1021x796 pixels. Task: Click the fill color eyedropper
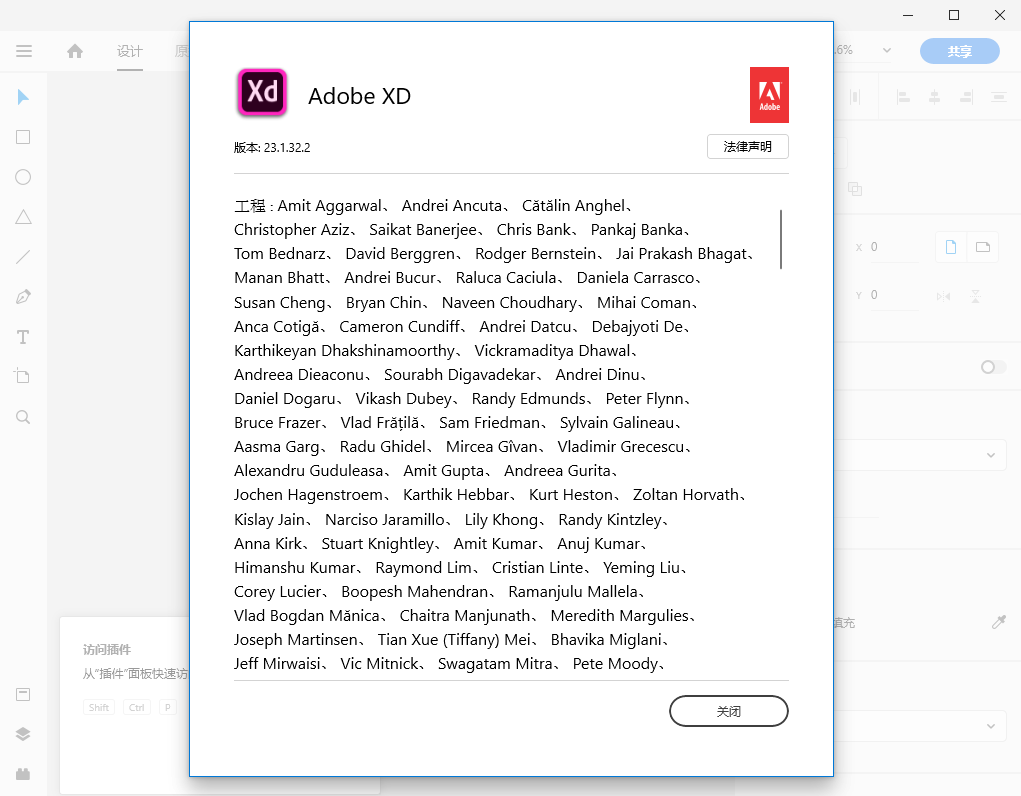[x=998, y=622]
